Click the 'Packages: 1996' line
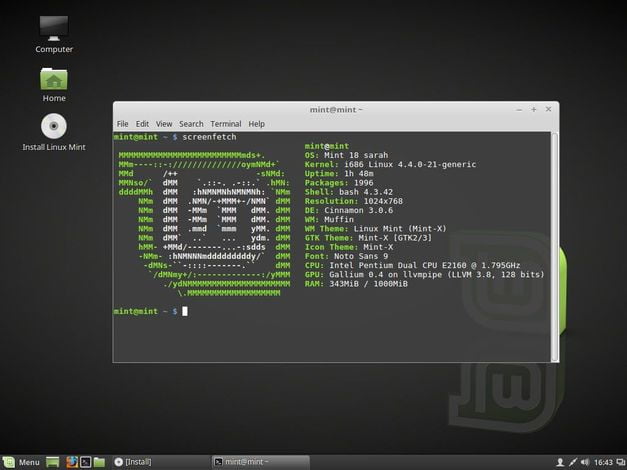Viewport: 627px width, 470px height. (339, 183)
